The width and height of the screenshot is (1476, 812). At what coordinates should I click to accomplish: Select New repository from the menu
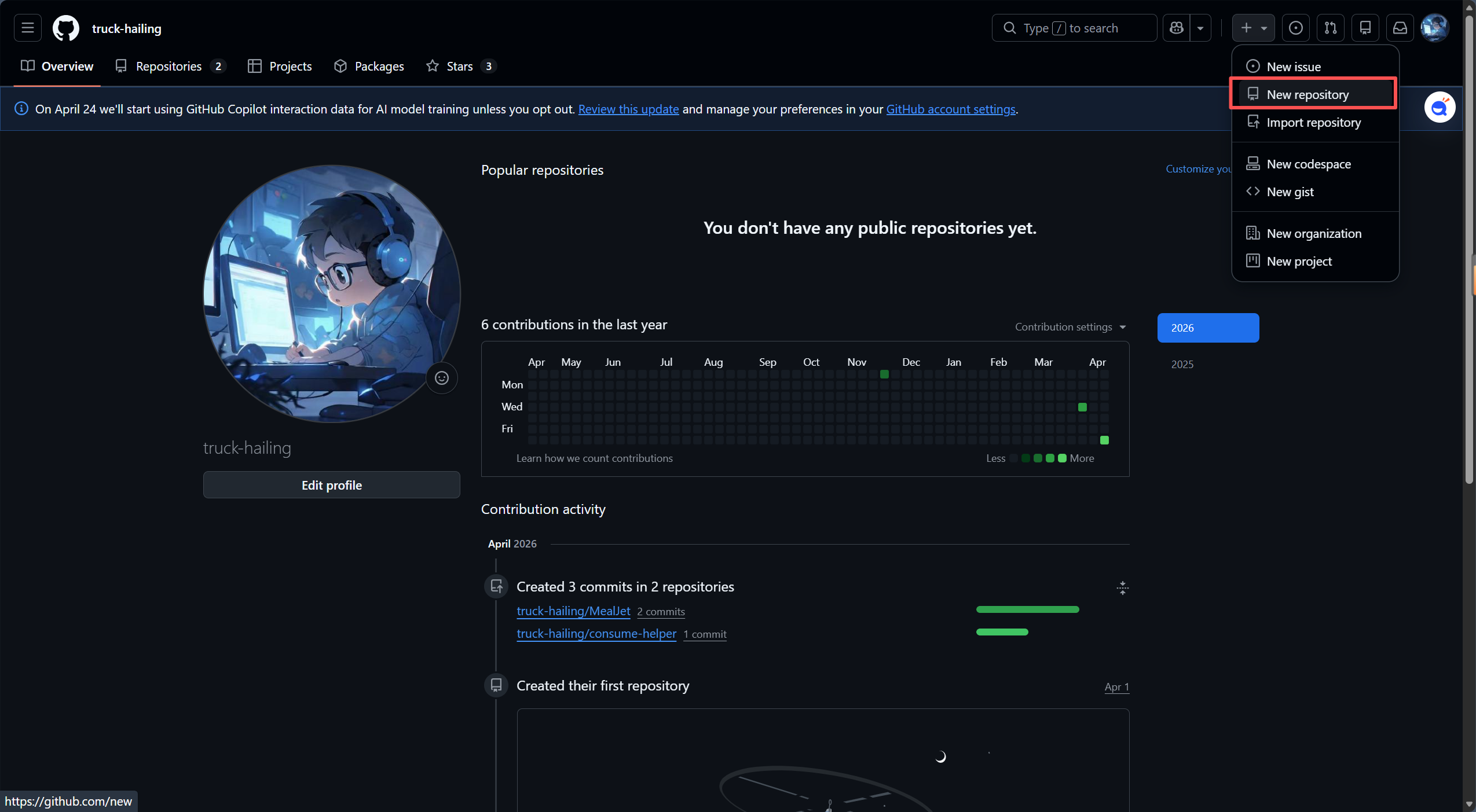pyautogui.click(x=1307, y=94)
